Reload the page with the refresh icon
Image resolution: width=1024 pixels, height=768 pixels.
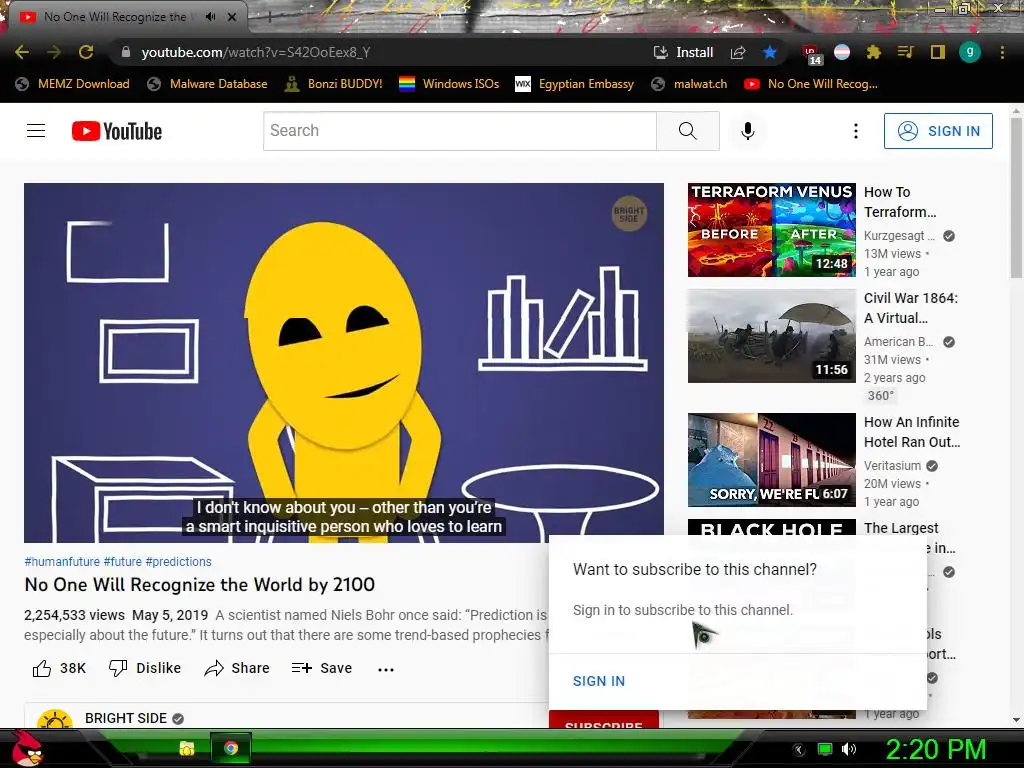click(x=86, y=52)
